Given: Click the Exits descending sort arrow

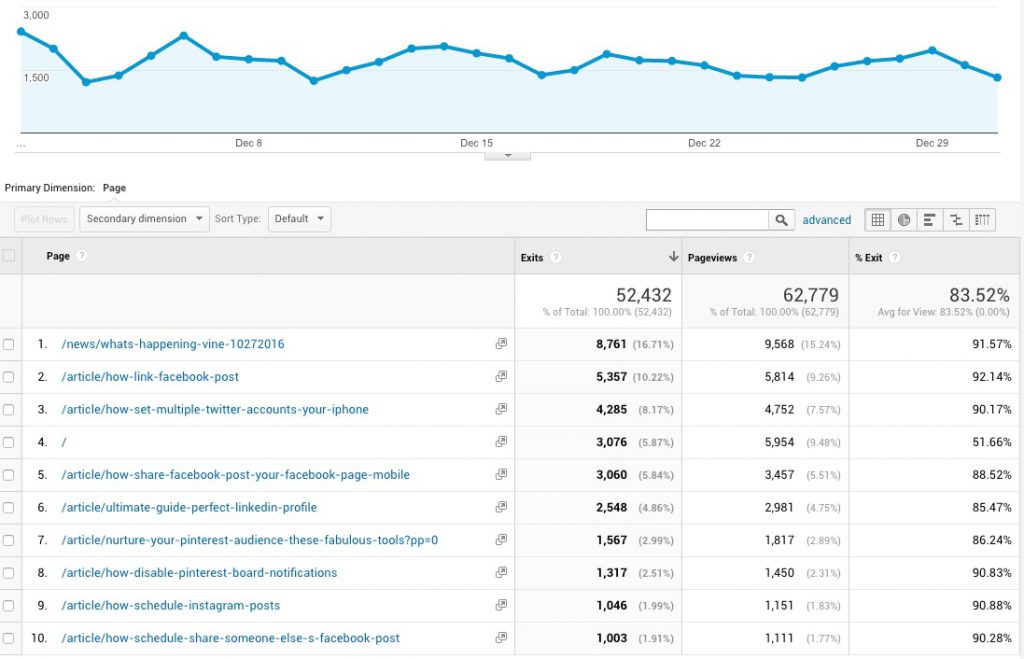Looking at the screenshot, I should (x=673, y=257).
